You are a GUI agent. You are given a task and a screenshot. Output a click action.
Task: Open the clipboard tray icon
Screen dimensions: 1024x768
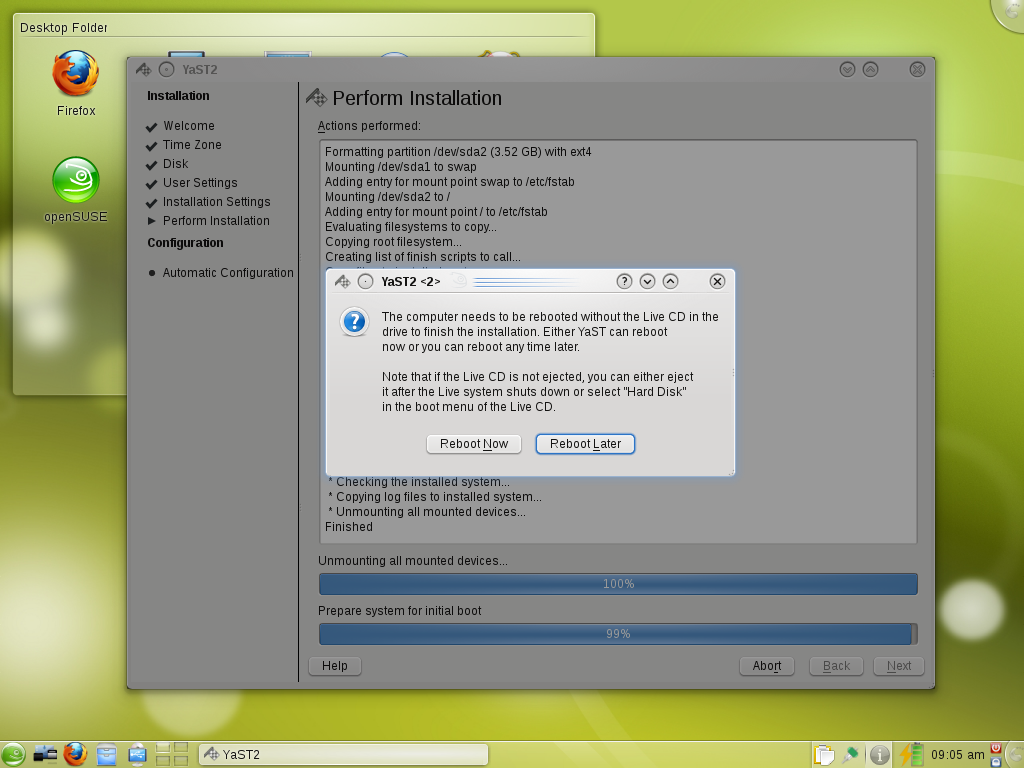pos(824,755)
